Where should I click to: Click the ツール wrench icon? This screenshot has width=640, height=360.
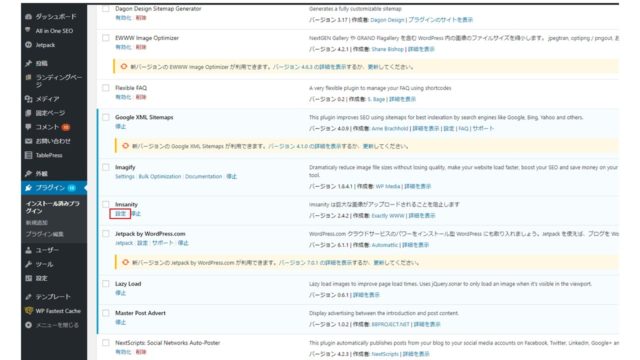[28, 264]
